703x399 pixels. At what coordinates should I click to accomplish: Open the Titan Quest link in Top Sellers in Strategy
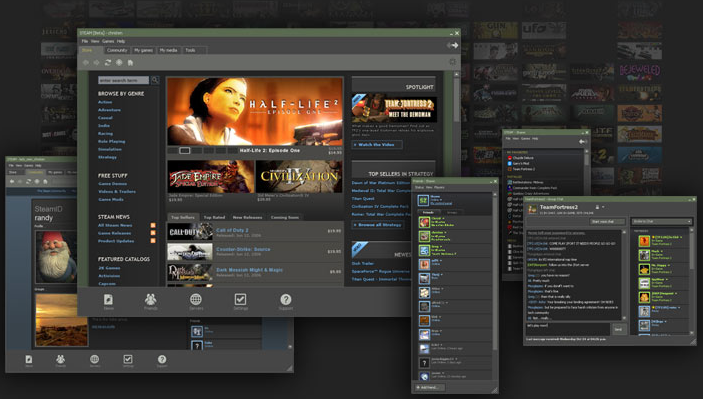tap(363, 199)
